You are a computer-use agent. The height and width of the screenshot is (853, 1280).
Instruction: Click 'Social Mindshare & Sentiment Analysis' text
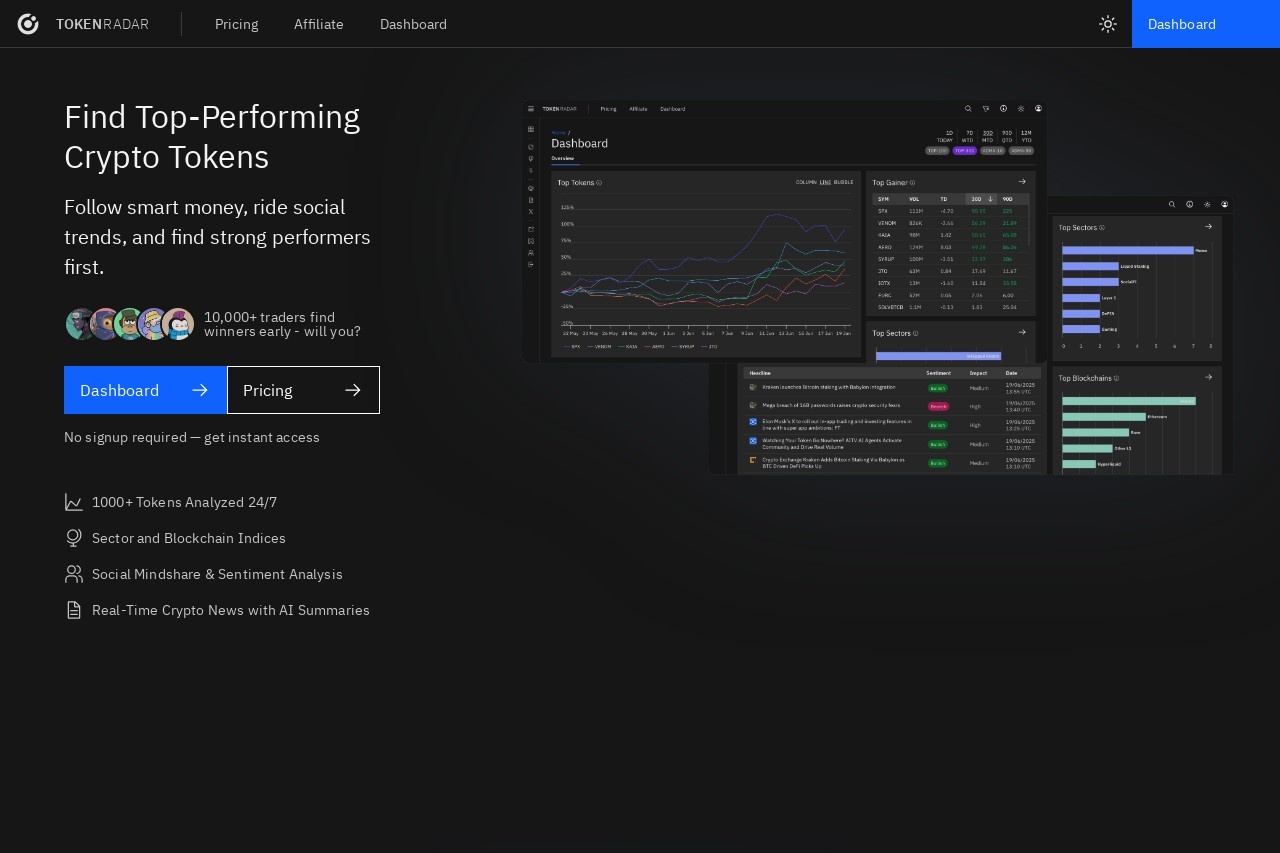pyautogui.click(x=217, y=574)
